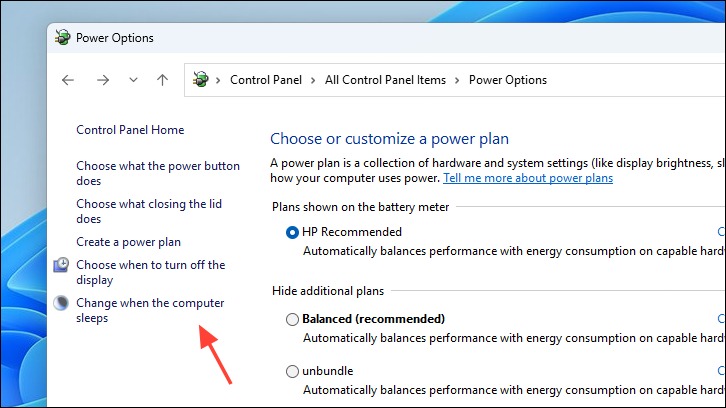Navigate to All Control Panel Items breadcrumb
Viewport: 726px width, 408px height.
point(385,80)
